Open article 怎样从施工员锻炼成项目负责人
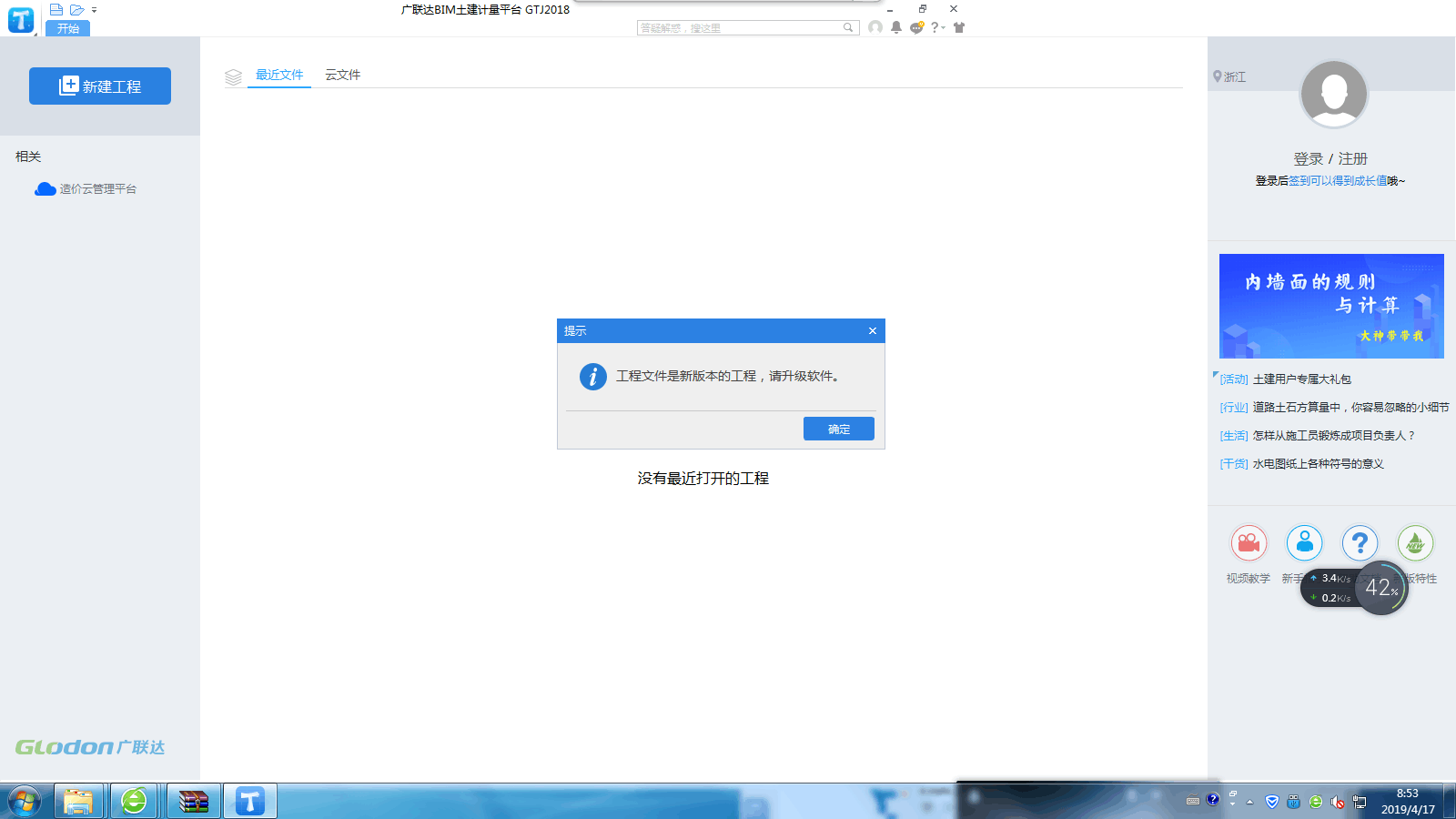Screen dimensions: 1456x819 point(1334,435)
